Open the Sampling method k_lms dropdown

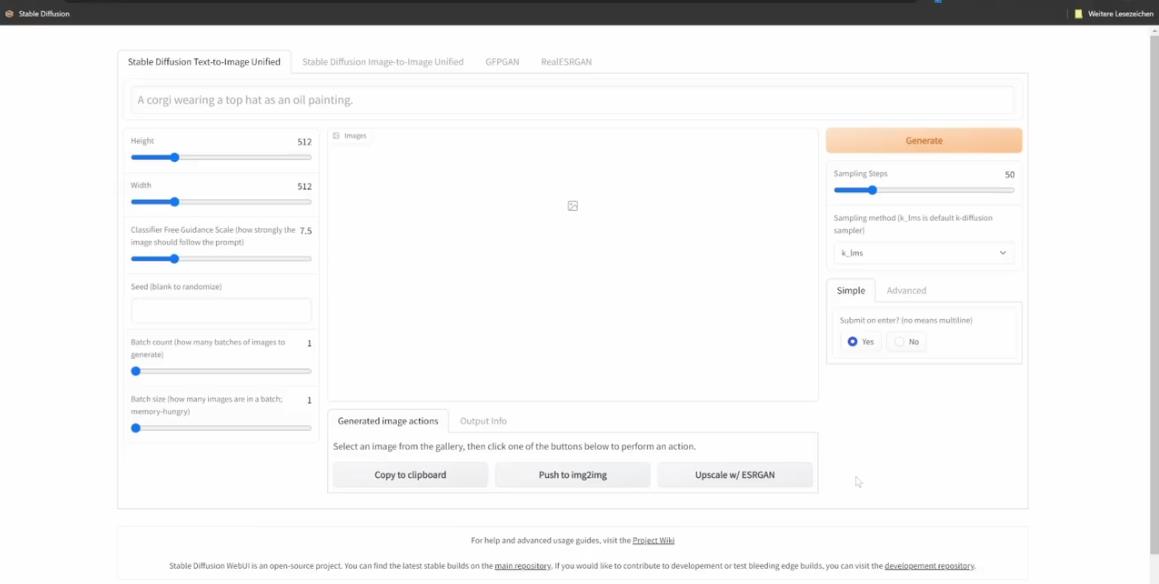[x=924, y=253]
